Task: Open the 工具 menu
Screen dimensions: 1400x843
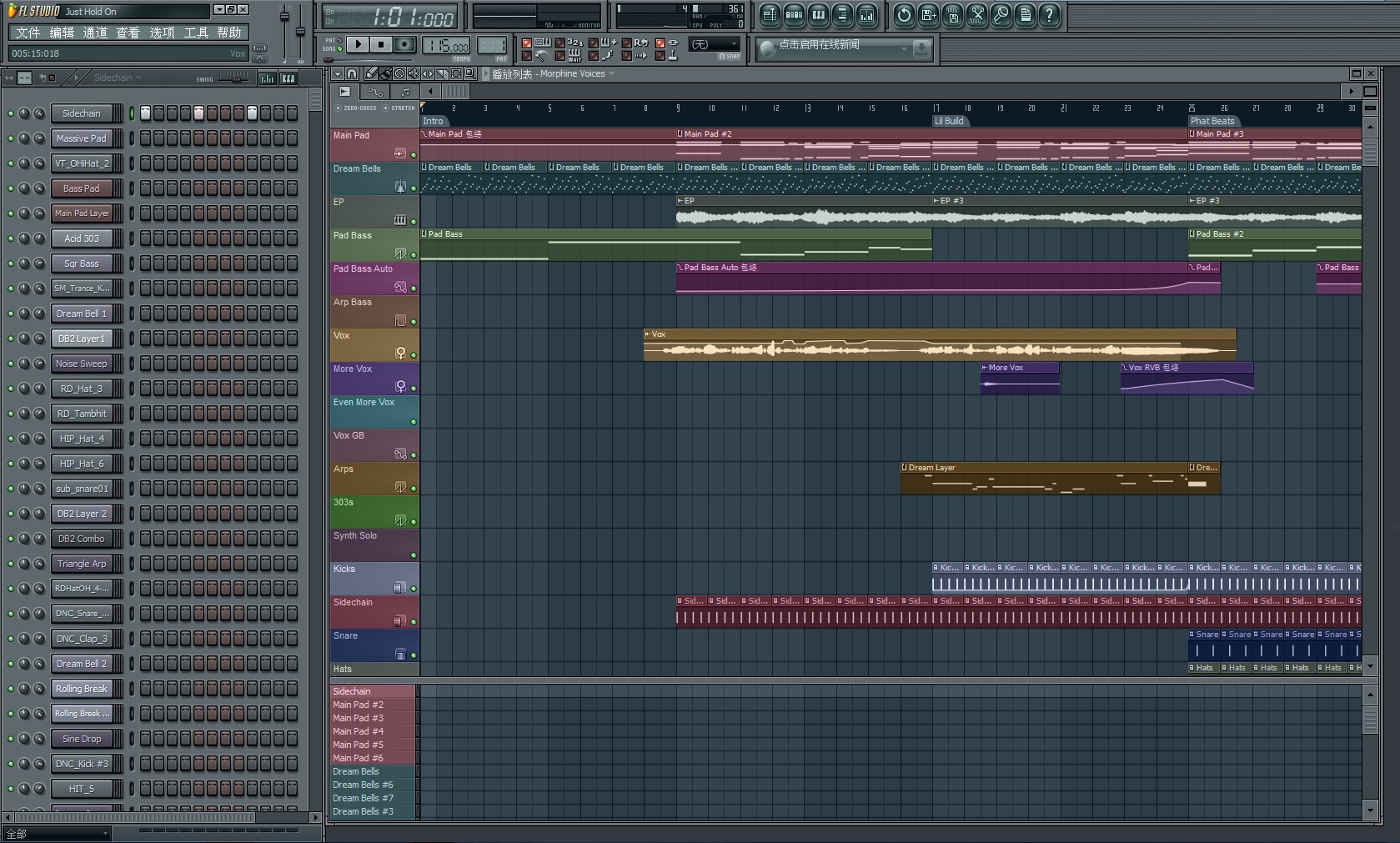Action: click(196, 33)
